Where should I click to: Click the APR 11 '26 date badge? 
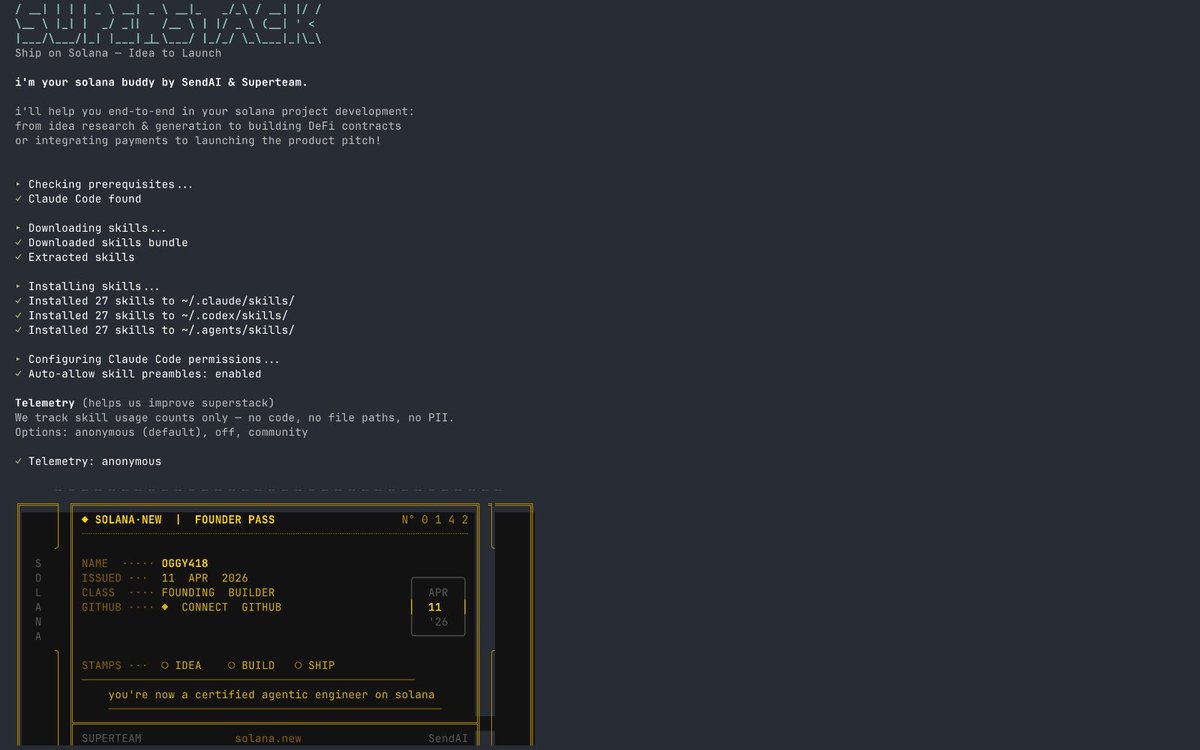(438, 606)
